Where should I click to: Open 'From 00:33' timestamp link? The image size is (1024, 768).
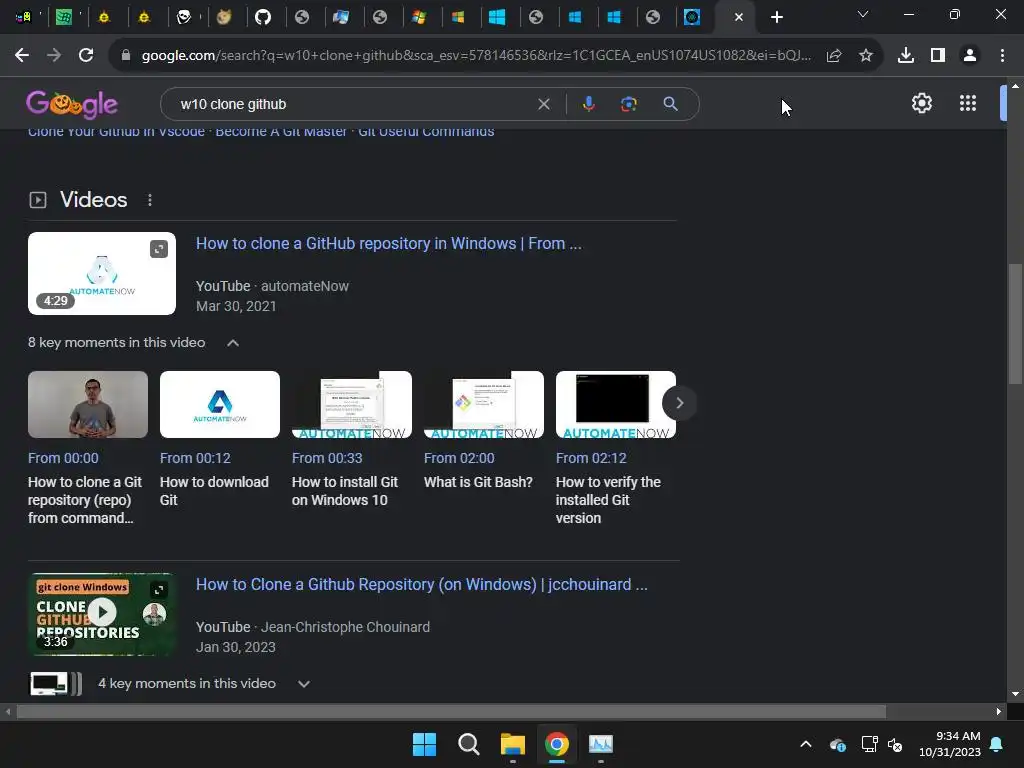(x=327, y=458)
